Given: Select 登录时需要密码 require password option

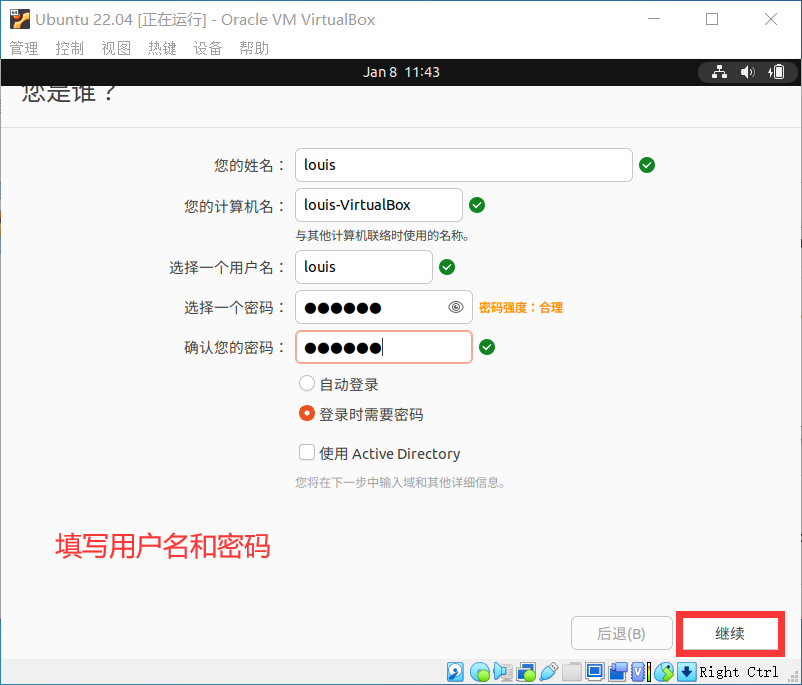Looking at the screenshot, I should pos(307,413).
